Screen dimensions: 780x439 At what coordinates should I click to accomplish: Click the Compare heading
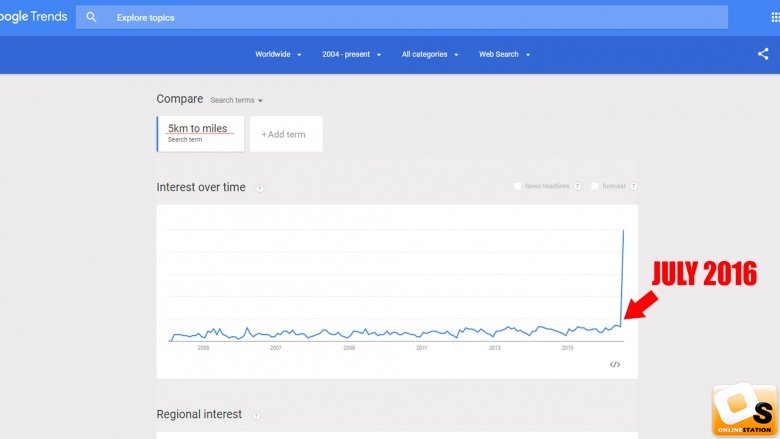(x=180, y=99)
